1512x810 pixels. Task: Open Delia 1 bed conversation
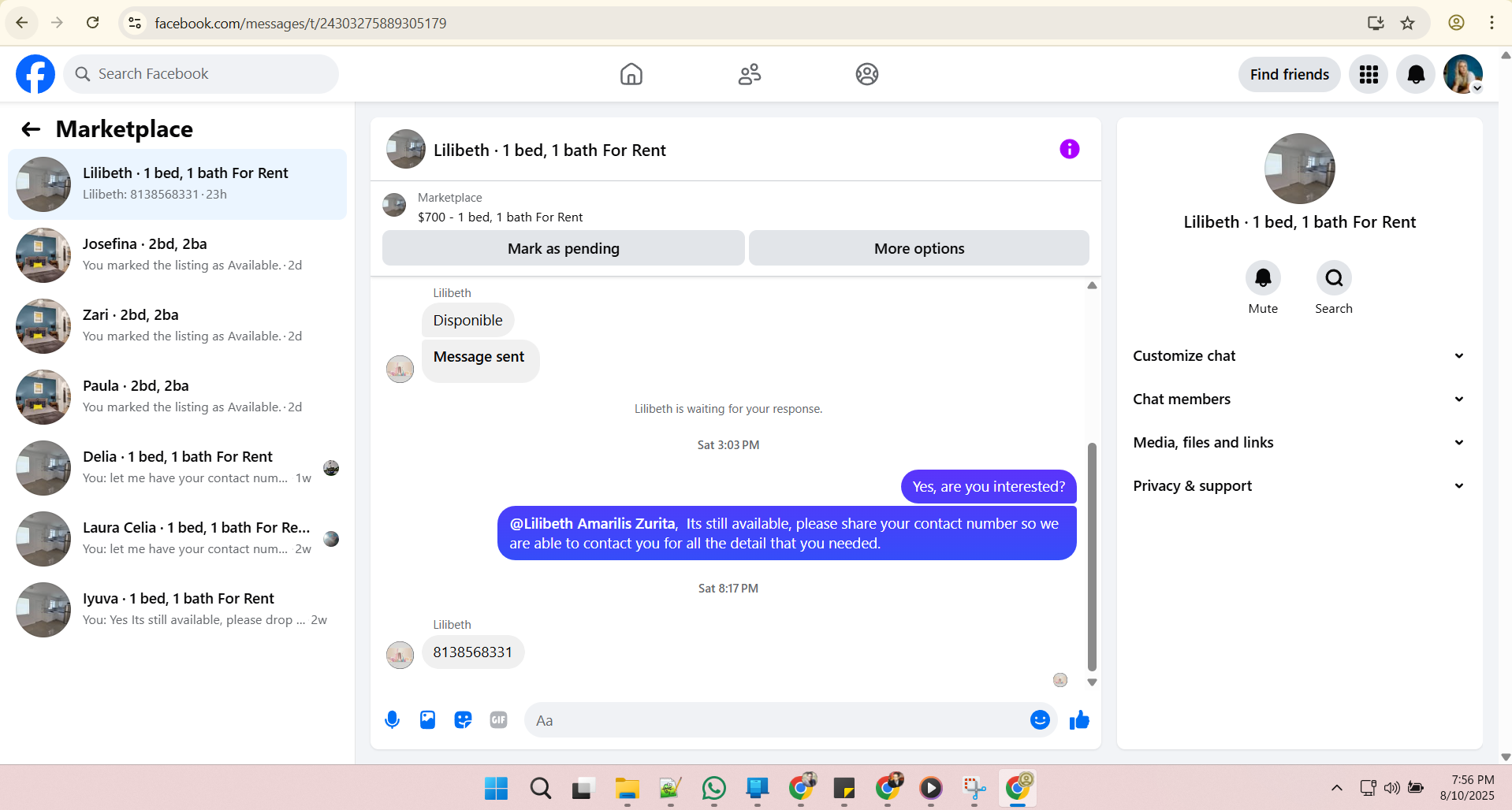177,468
